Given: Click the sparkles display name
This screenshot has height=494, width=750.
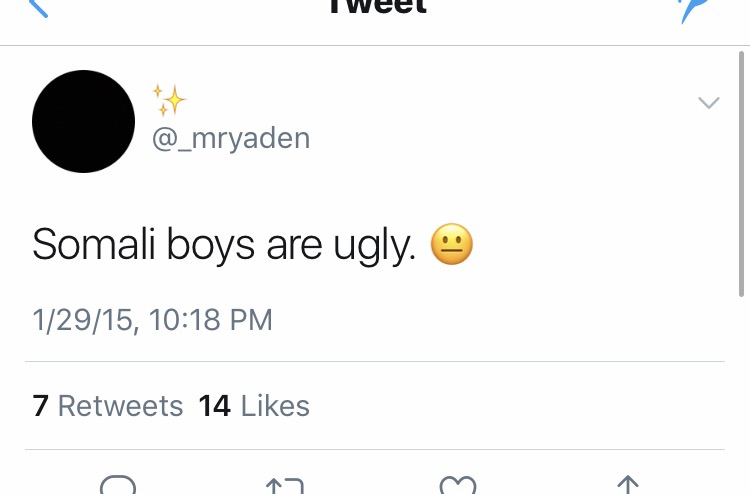Looking at the screenshot, I should click(x=169, y=100).
